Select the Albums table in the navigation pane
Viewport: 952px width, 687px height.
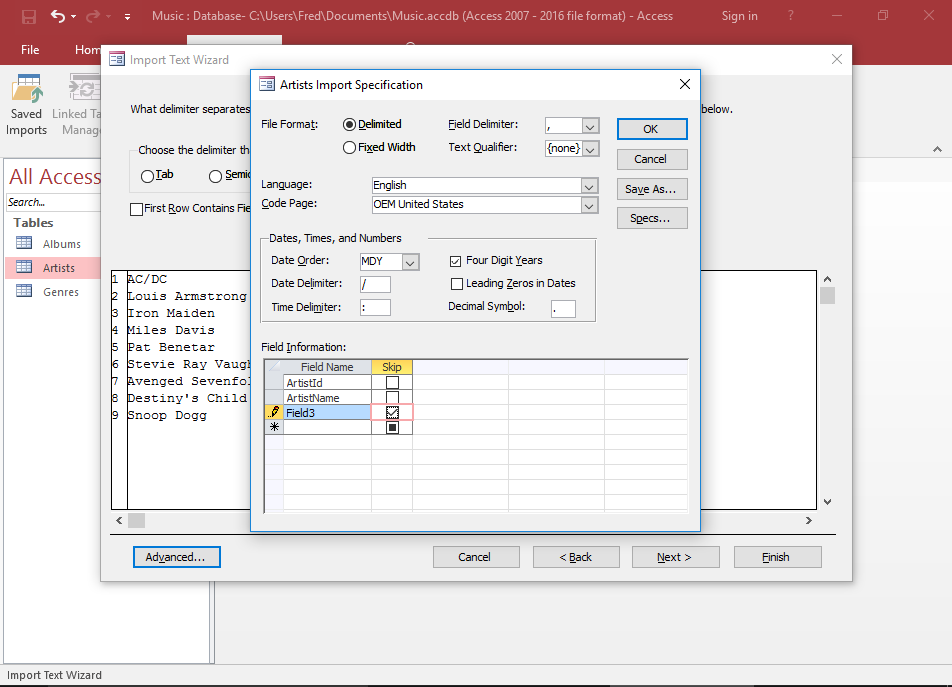coord(62,244)
